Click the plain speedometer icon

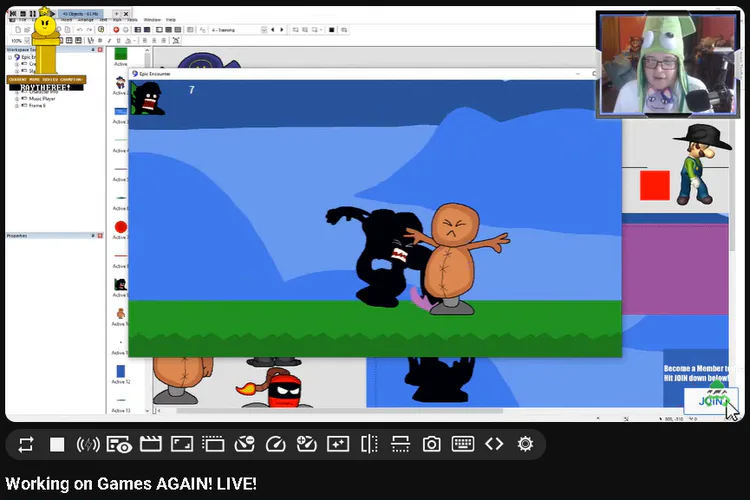coord(276,444)
